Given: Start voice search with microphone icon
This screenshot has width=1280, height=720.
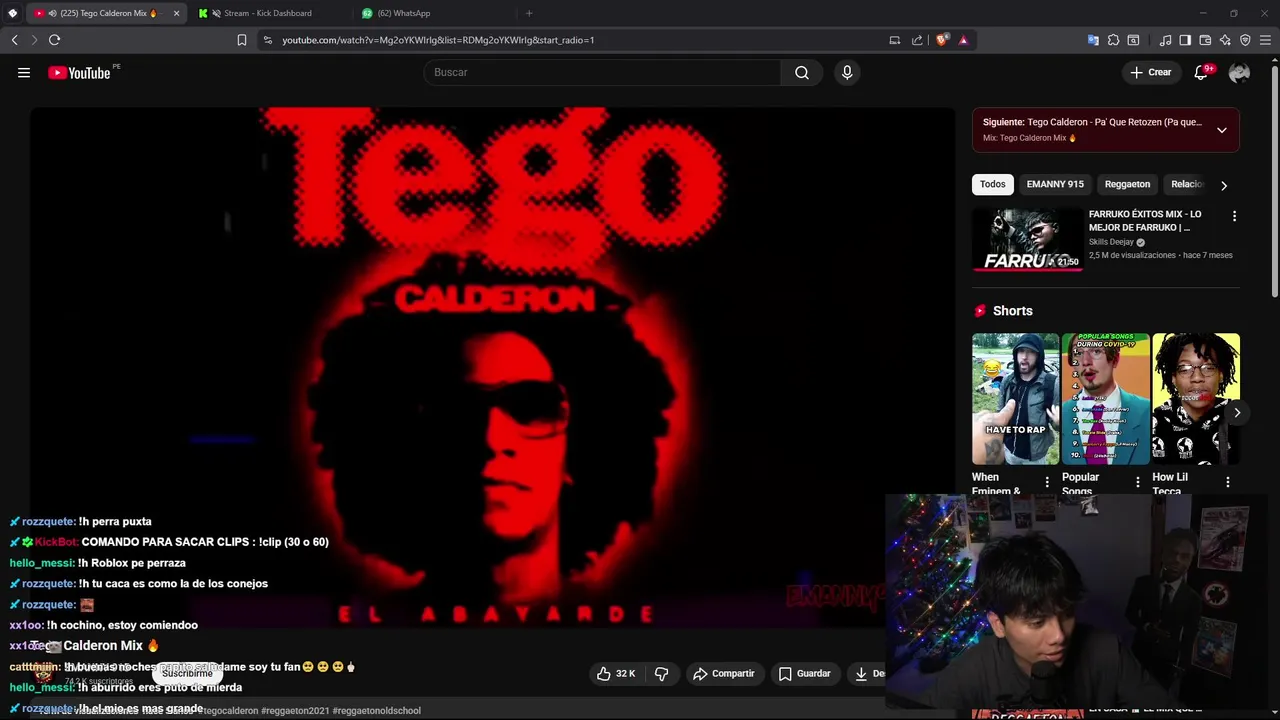Looking at the screenshot, I should click(x=847, y=72).
